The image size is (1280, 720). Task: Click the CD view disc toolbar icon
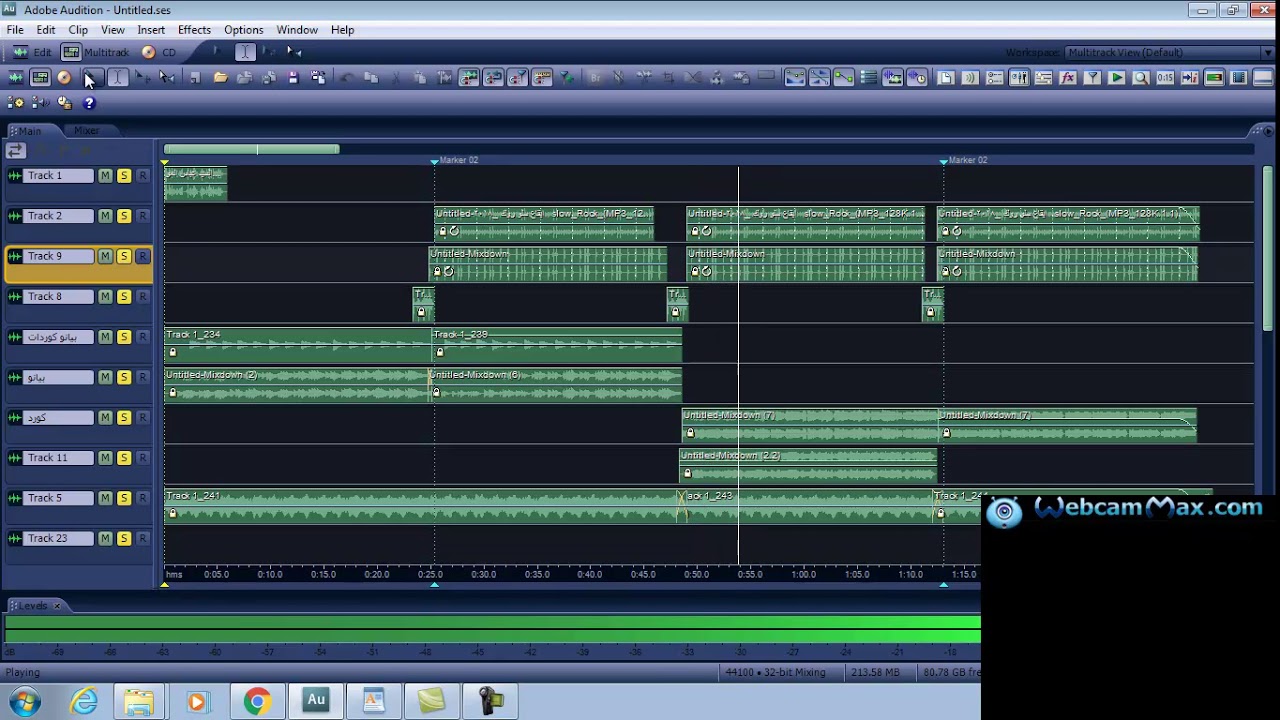(x=64, y=78)
